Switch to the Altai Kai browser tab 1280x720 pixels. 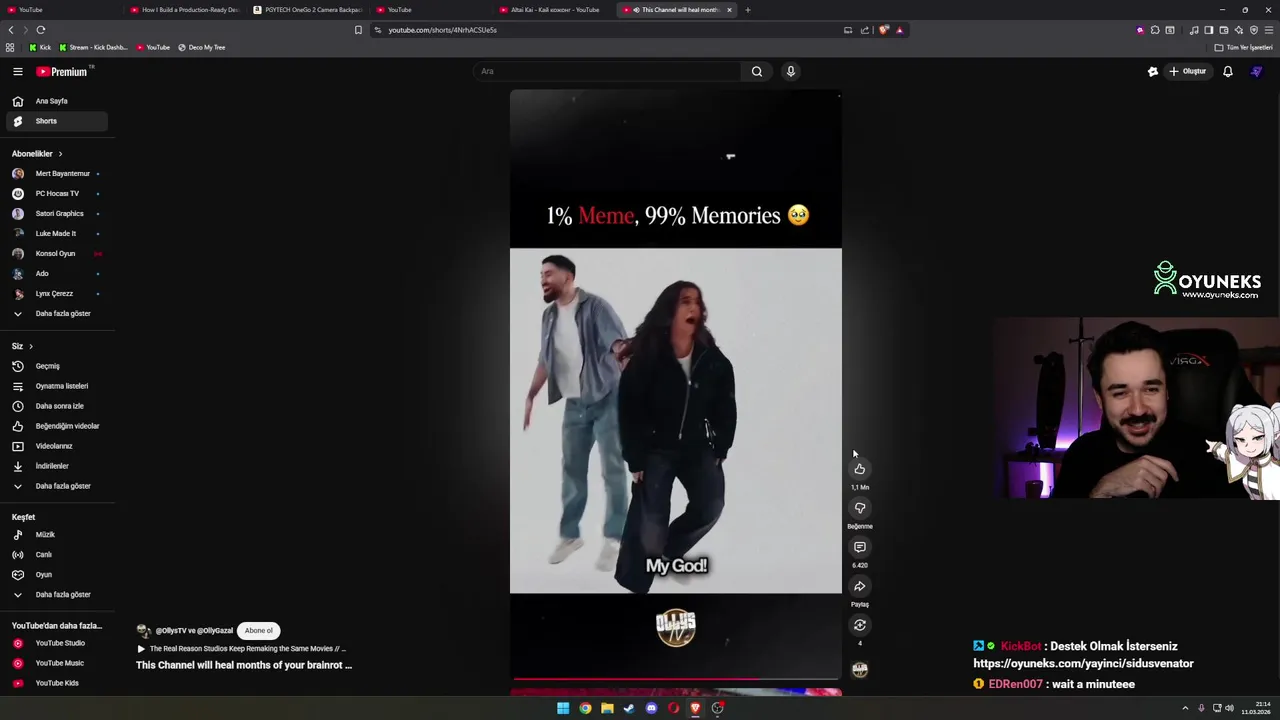[553, 10]
